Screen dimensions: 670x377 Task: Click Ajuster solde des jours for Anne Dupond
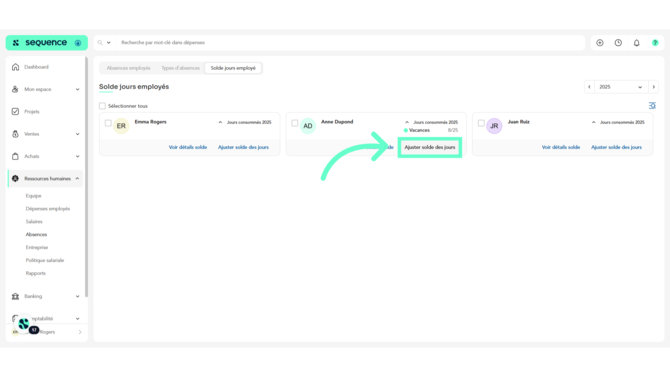click(430, 147)
